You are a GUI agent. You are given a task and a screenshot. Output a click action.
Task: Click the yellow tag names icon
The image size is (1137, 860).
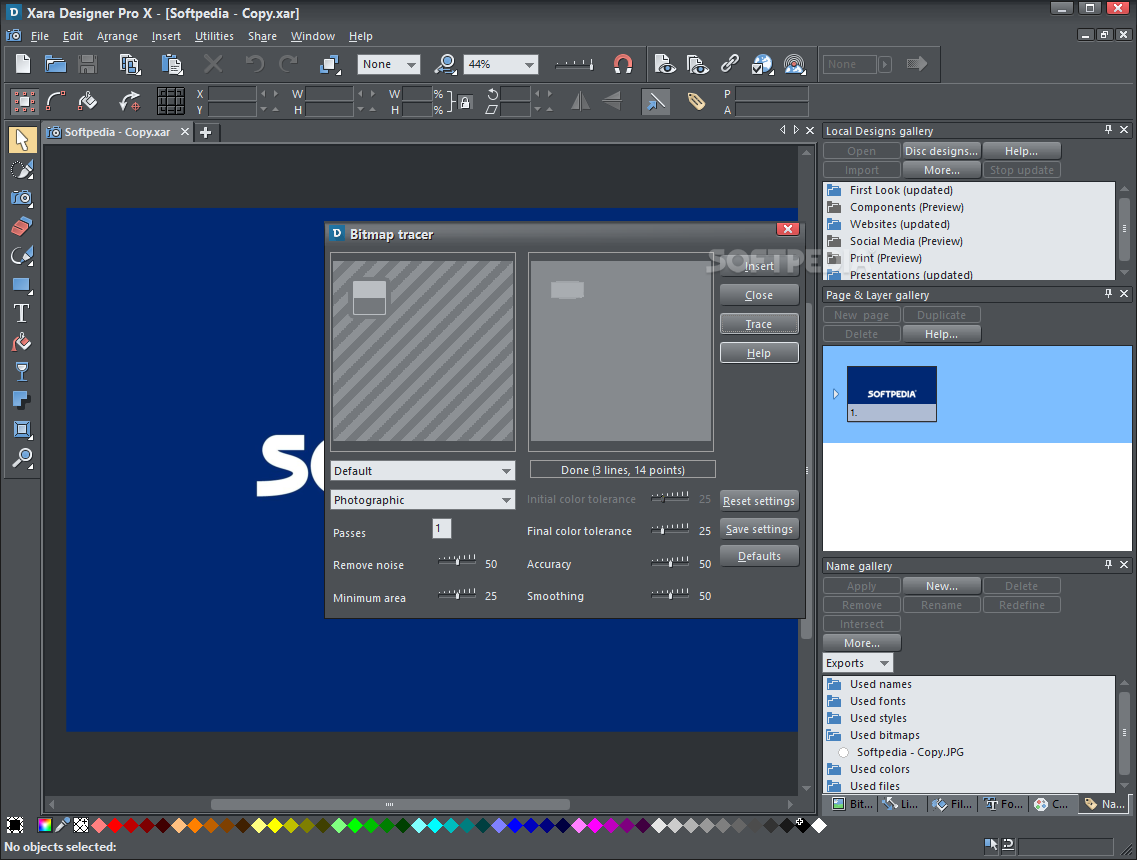coord(696,102)
